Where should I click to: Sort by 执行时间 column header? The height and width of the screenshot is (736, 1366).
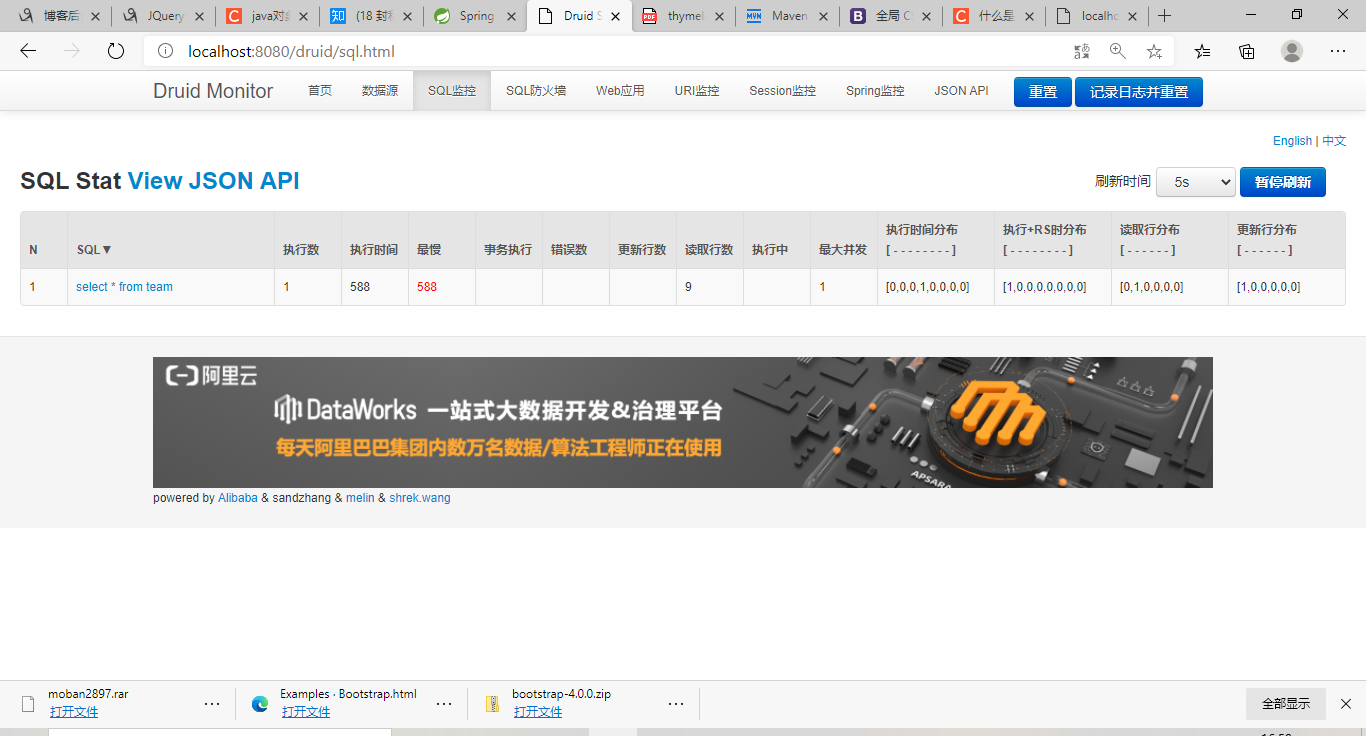point(374,250)
